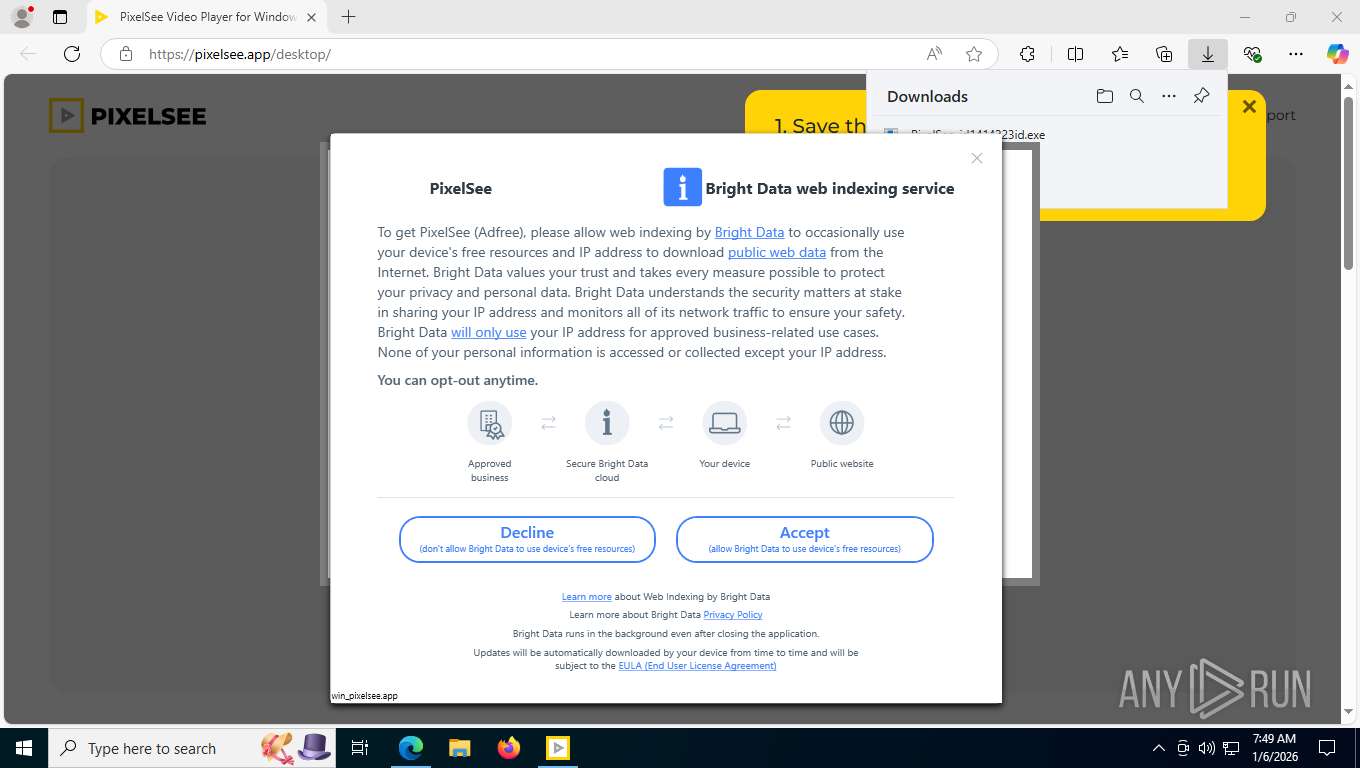Click the Downloads toolbar icon
This screenshot has width=1360, height=768.
pos(1207,54)
